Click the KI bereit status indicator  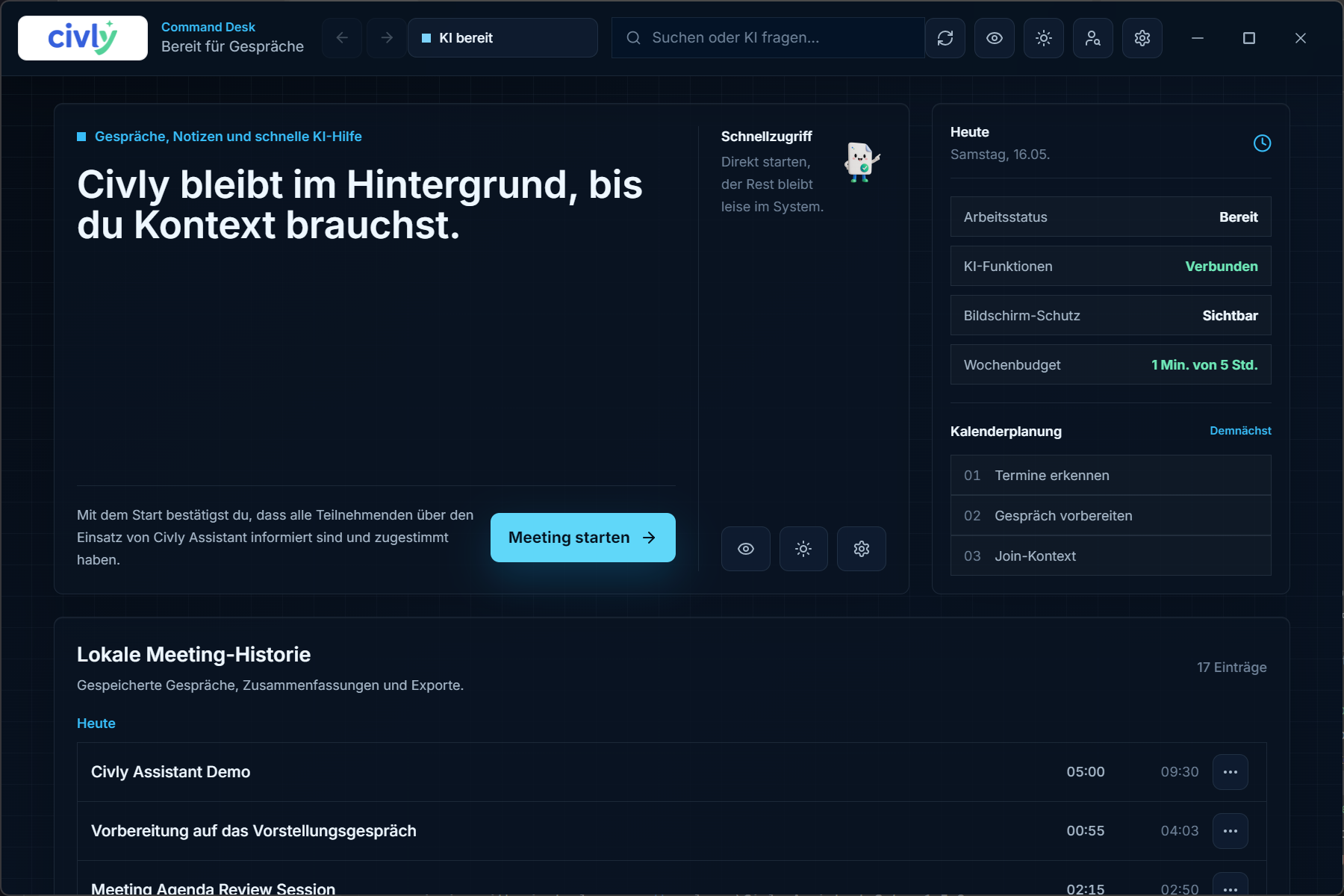pyautogui.click(x=503, y=38)
